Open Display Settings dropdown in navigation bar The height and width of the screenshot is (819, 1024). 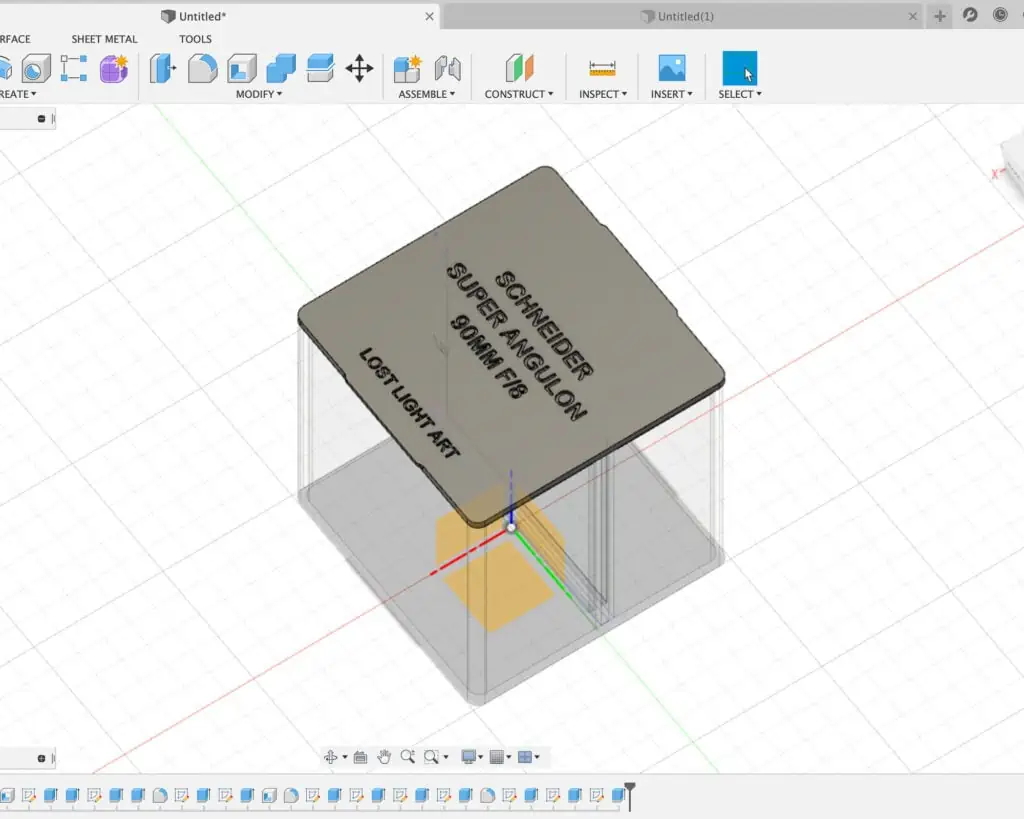tap(472, 757)
